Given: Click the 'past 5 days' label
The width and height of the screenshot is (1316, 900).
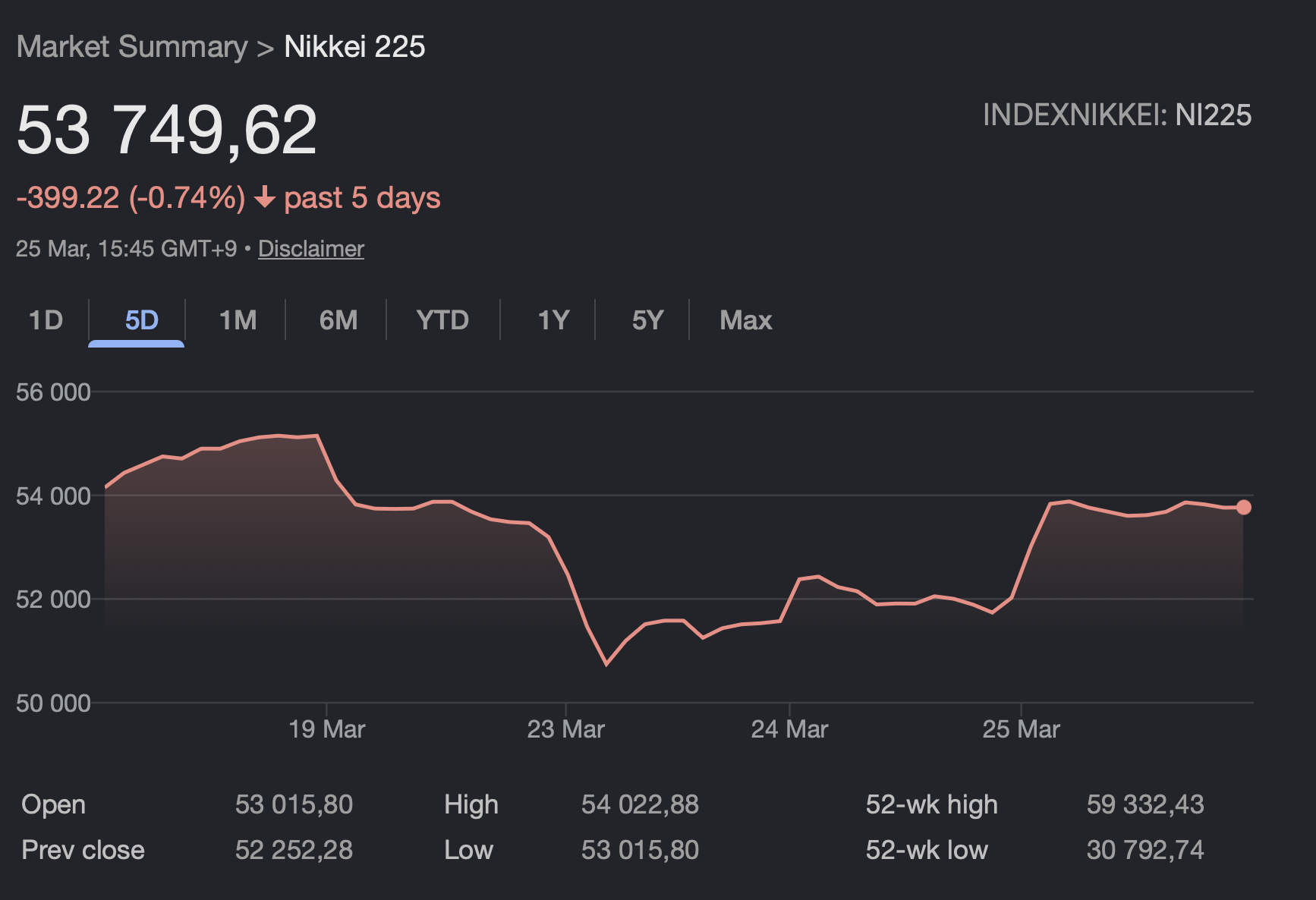Looking at the screenshot, I should tap(362, 198).
